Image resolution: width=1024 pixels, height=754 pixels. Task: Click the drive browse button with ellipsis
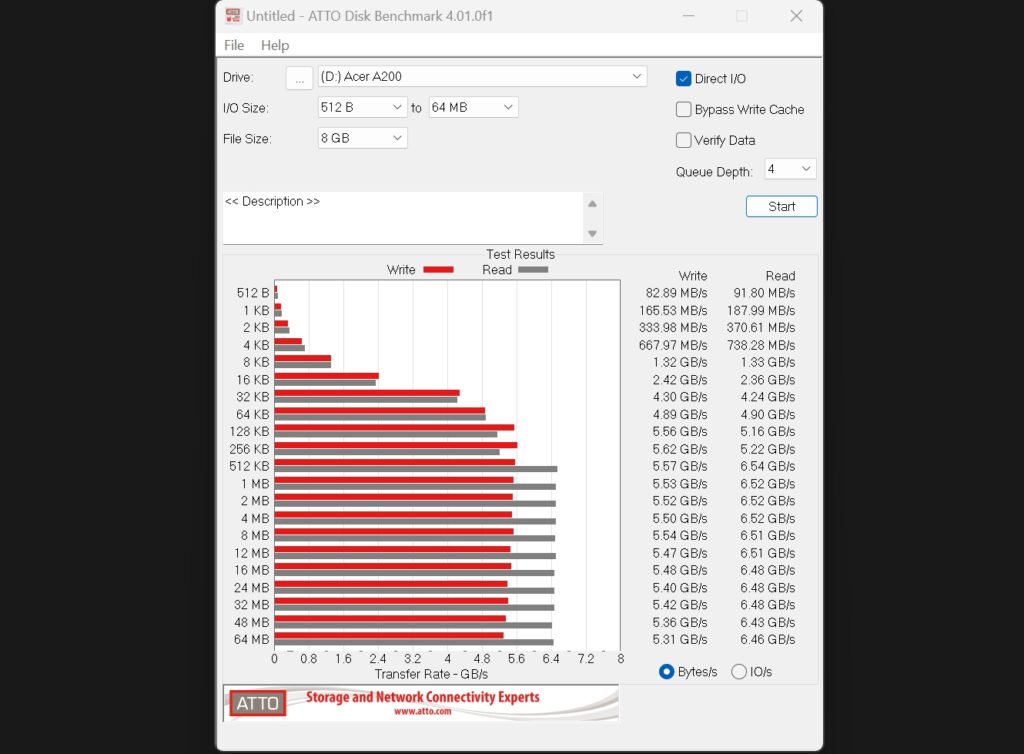[299, 78]
